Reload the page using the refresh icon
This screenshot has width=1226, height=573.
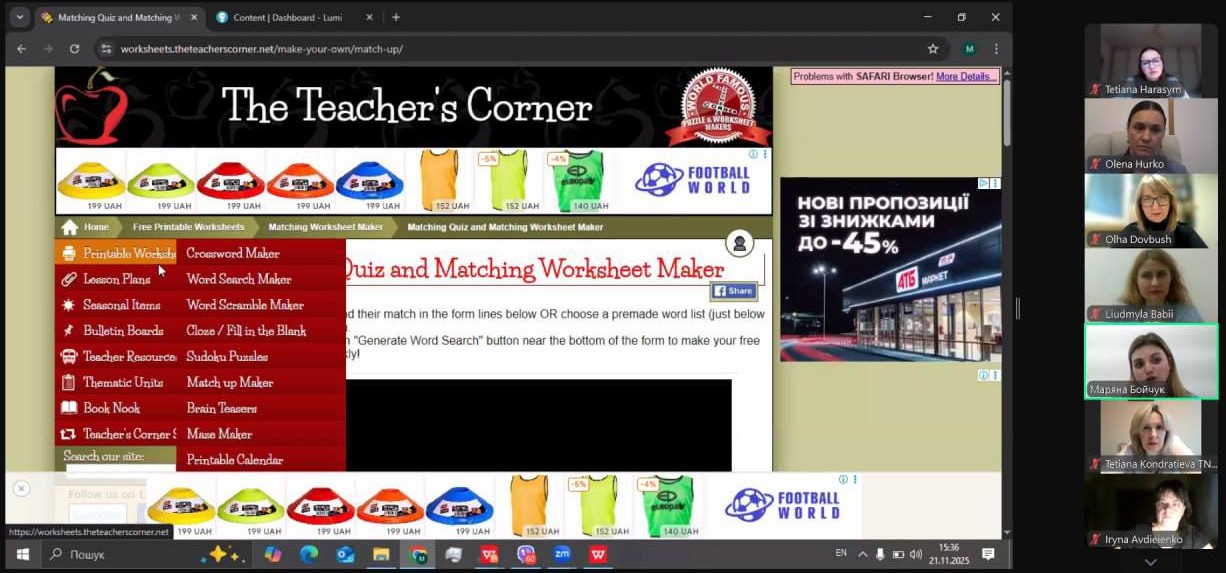pos(74,48)
